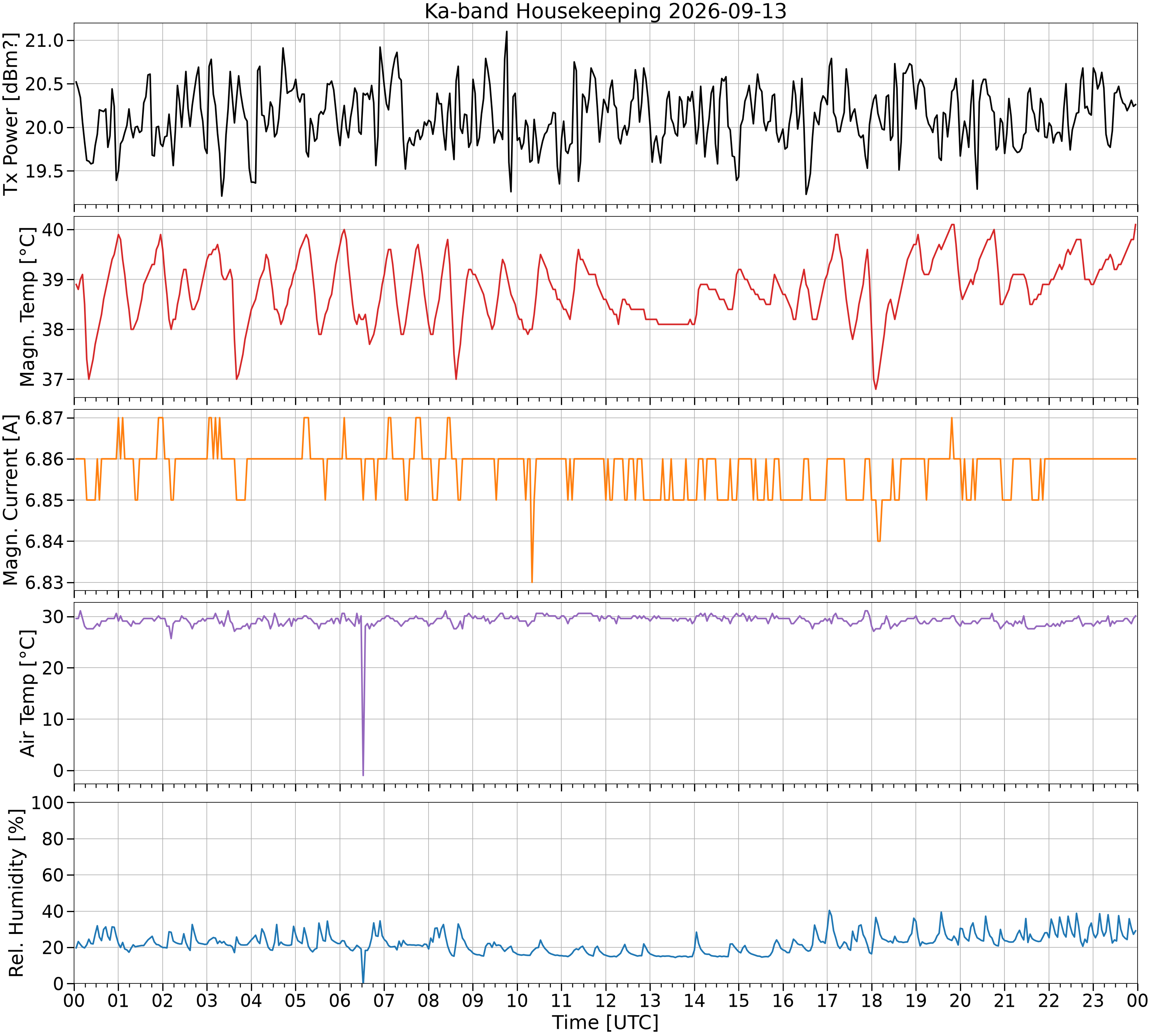The height and width of the screenshot is (1036, 1151).
Task: Click the magnetron temperature minimum after 18 UTC
Action: point(876,389)
